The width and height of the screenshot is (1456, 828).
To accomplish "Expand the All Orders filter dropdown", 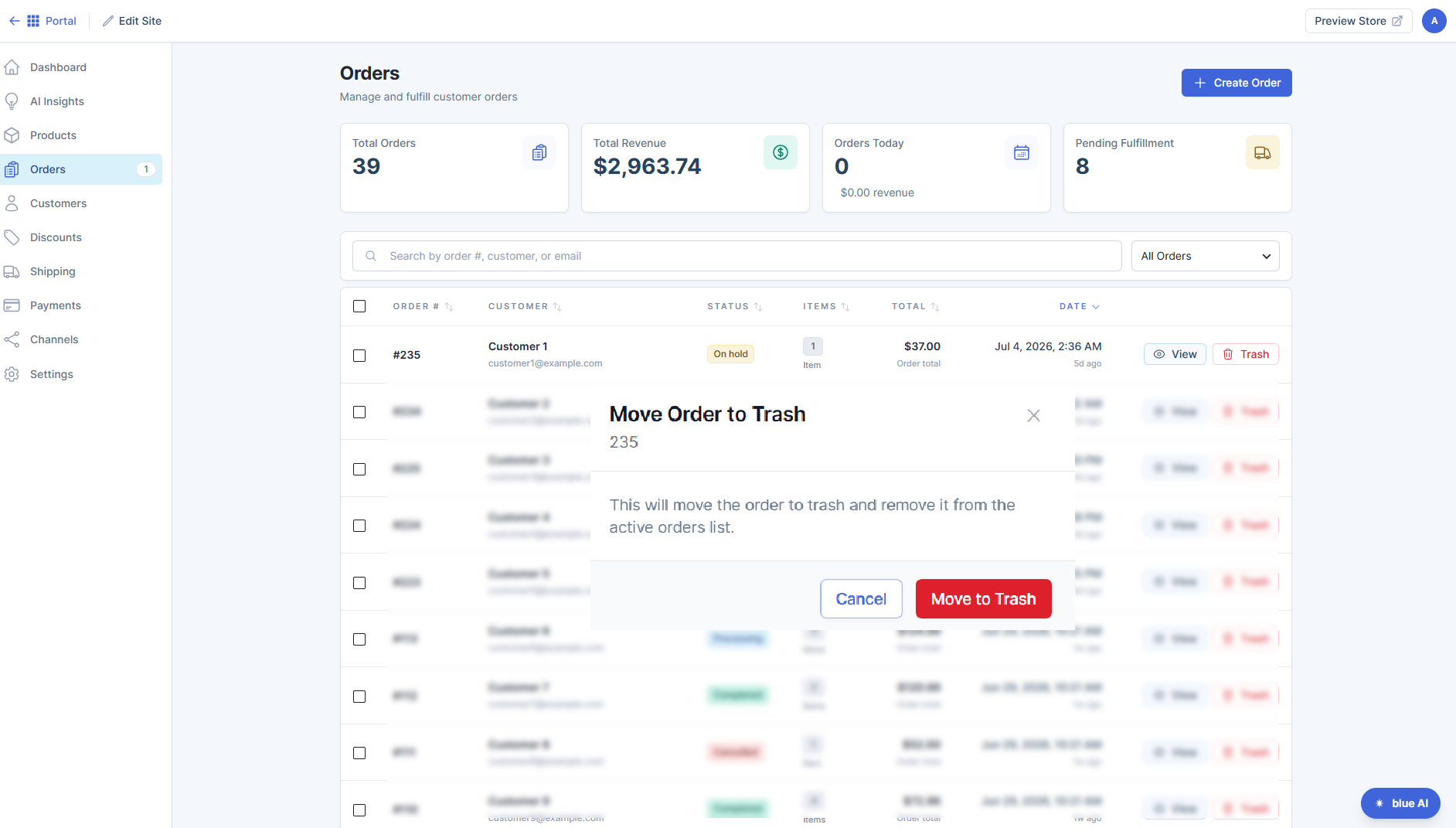I will point(1206,256).
